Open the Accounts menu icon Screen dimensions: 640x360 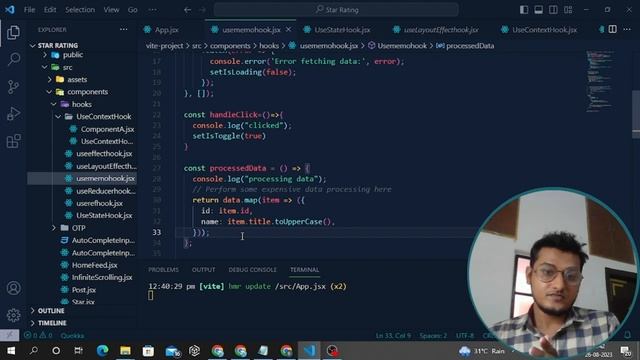click(x=13, y=288)
